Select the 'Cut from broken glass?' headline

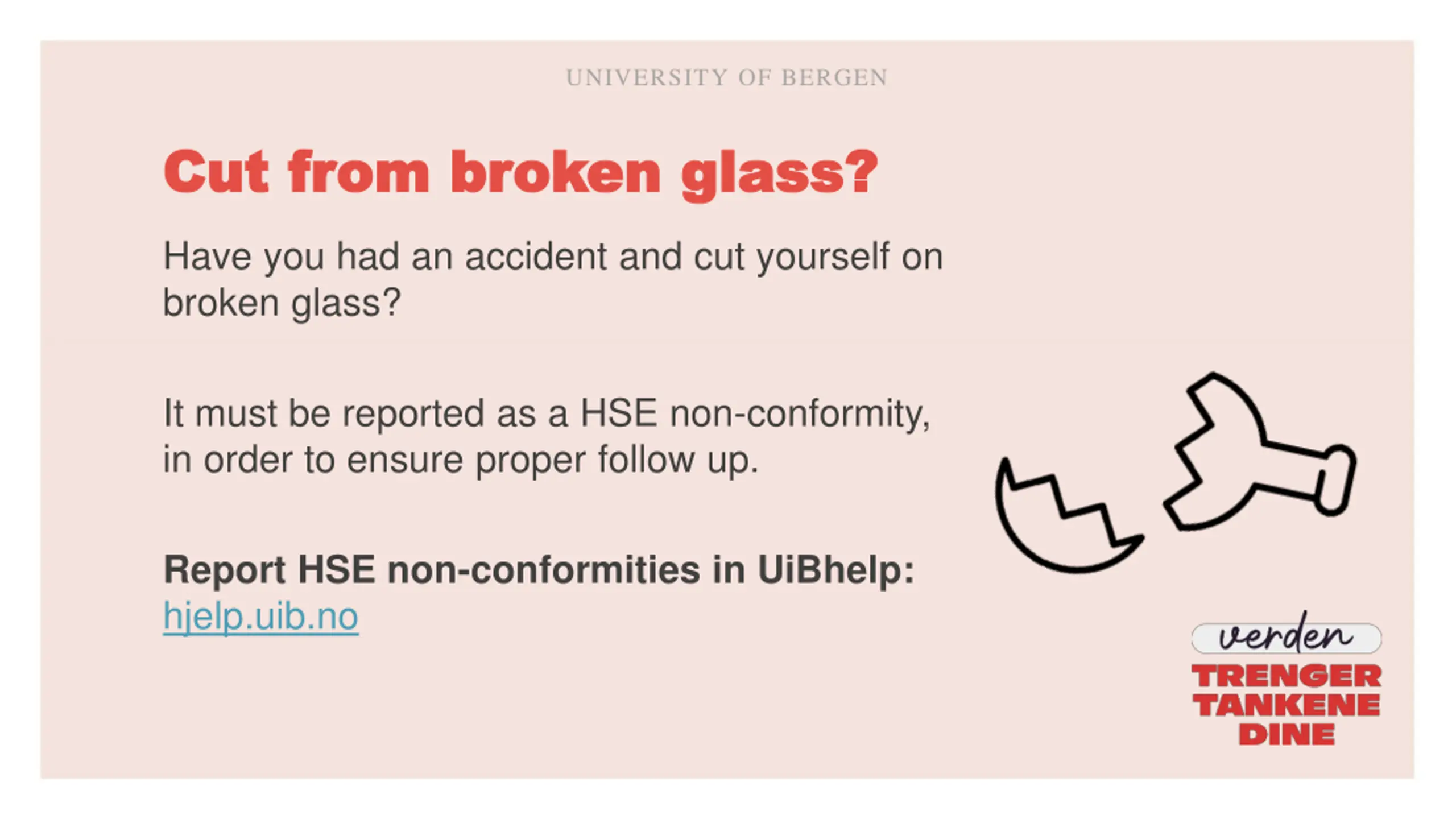point(521,173)
